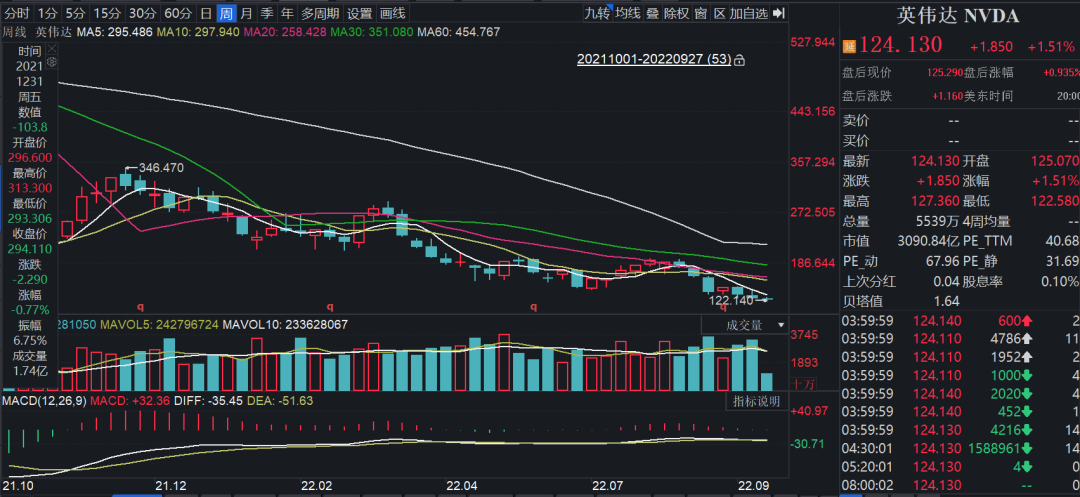The image size is (1080, 497).
Task: Click the 346.470 high price marker
Action: point(161,167)
